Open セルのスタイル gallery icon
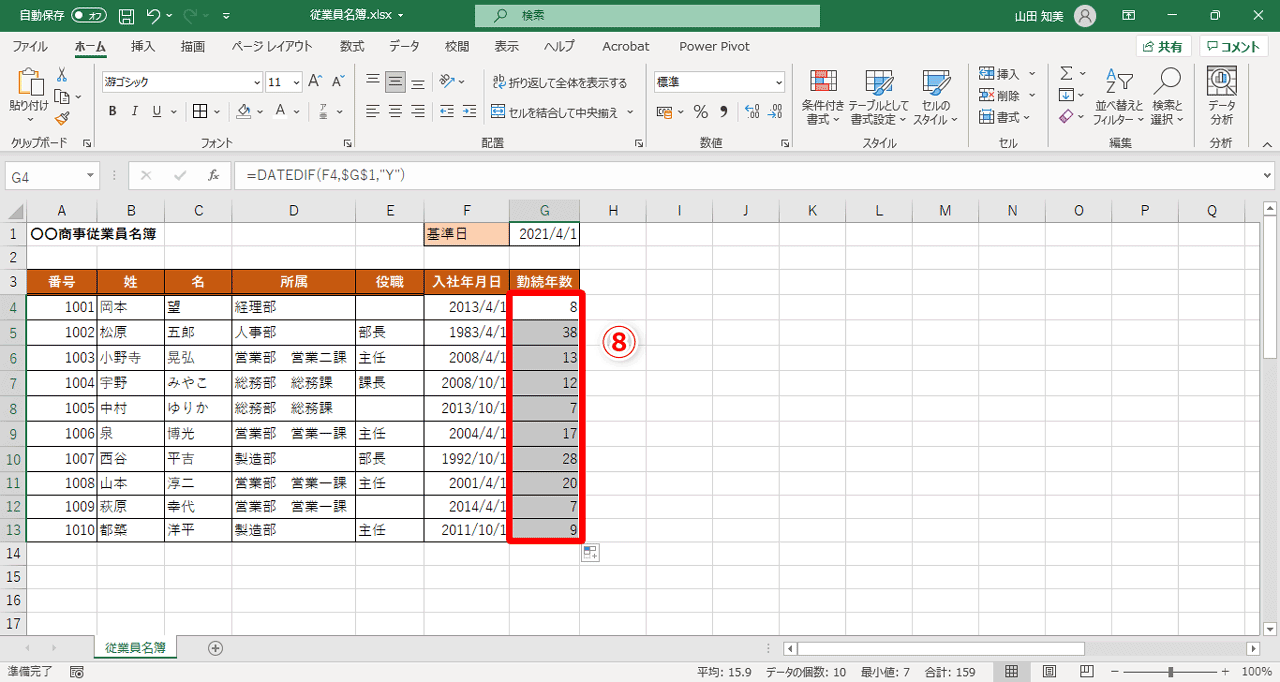 (x=935, y=97)
